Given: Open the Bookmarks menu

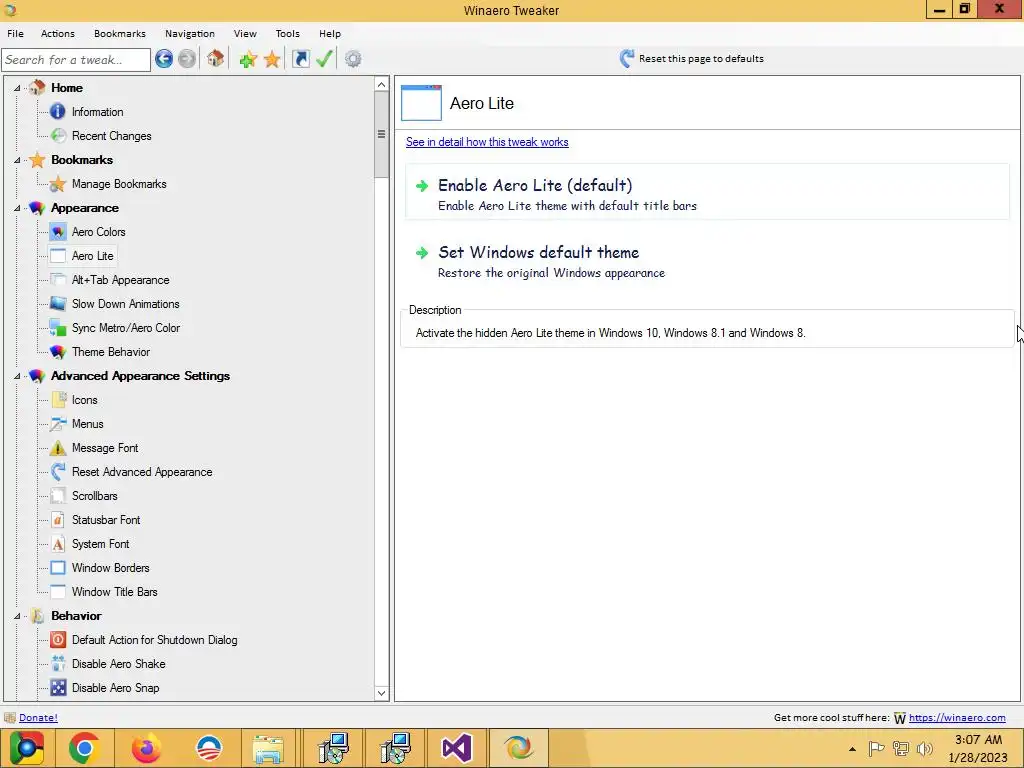Looking at the screenshot, I should 120,33.
